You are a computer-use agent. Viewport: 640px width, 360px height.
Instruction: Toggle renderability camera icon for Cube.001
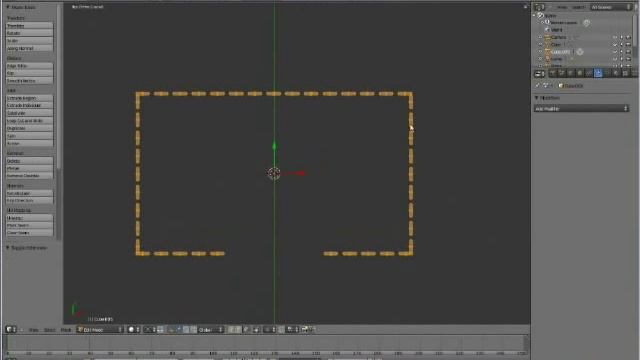coord(629,52)
